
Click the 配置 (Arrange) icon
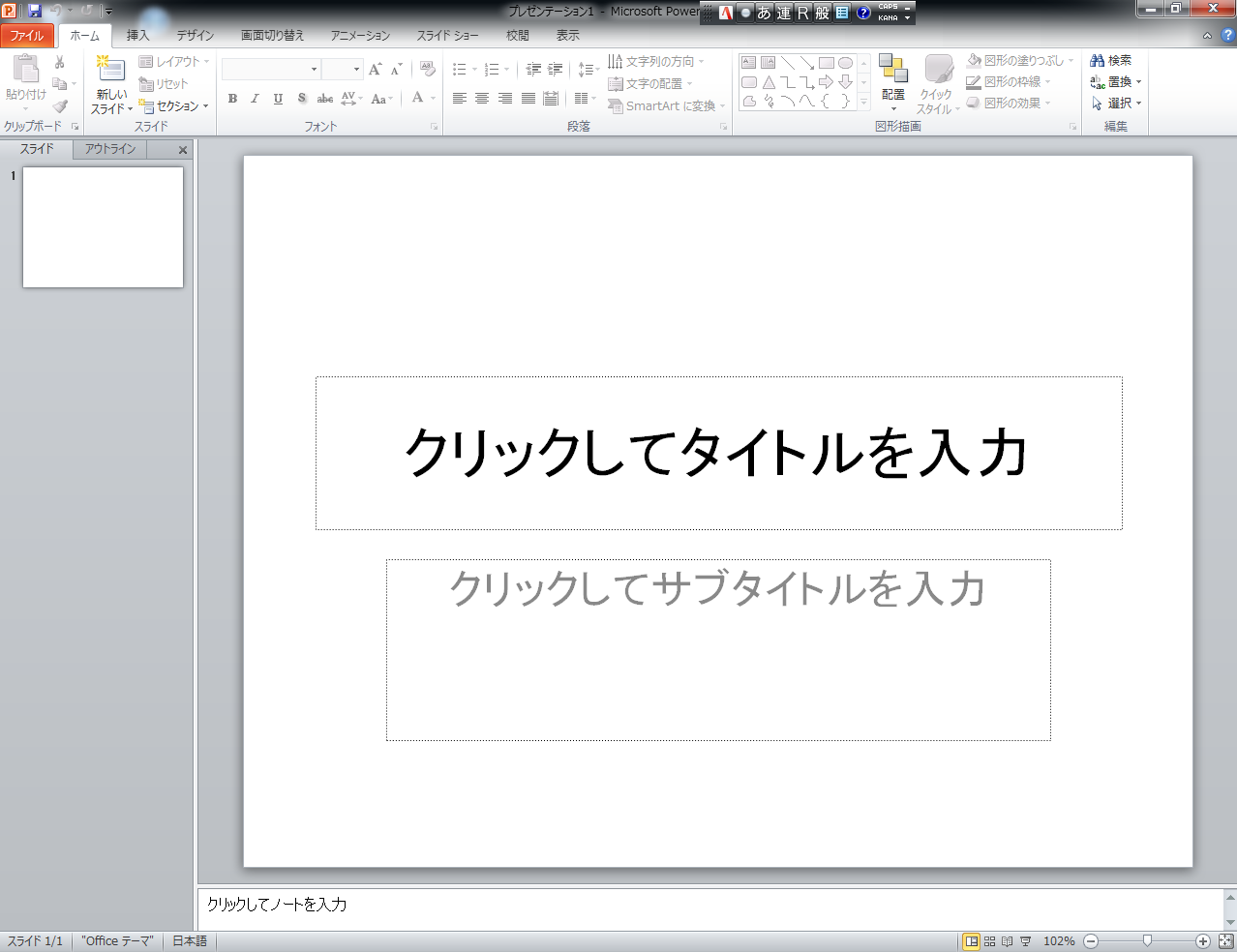(x=892, y=70)
